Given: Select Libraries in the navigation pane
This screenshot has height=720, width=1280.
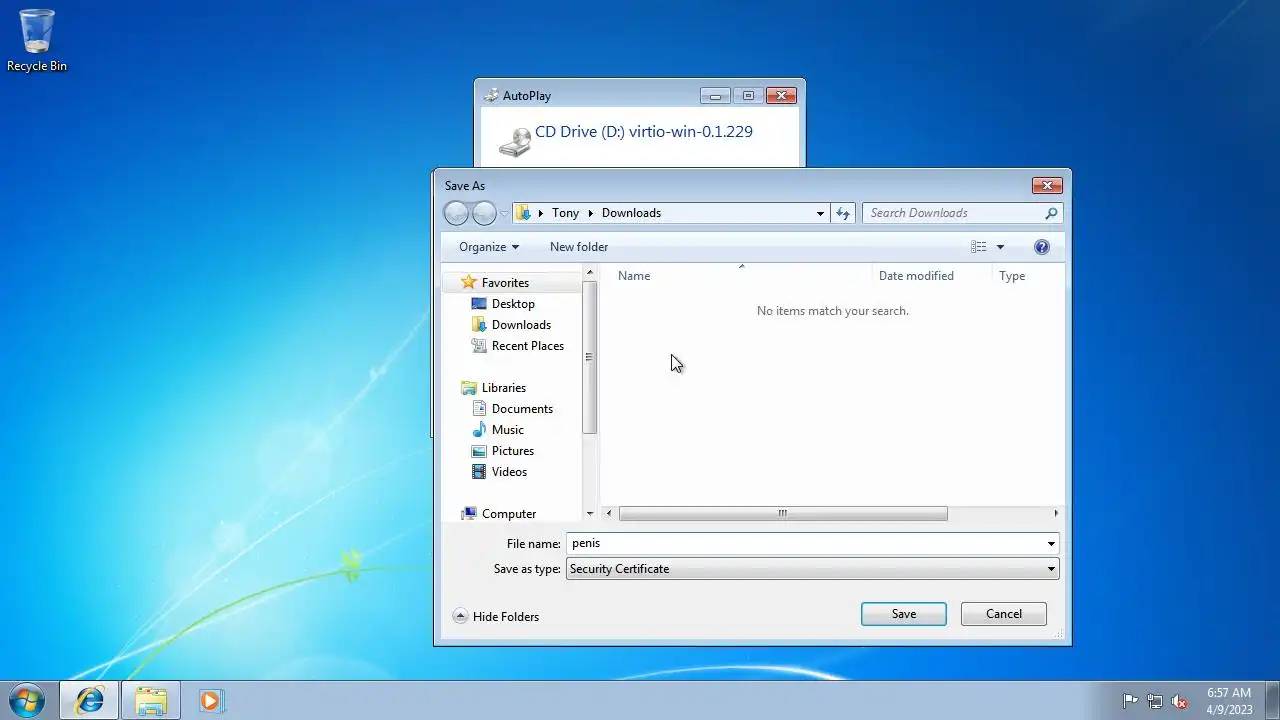Looking at the screenshot, I should pos(503,388).
